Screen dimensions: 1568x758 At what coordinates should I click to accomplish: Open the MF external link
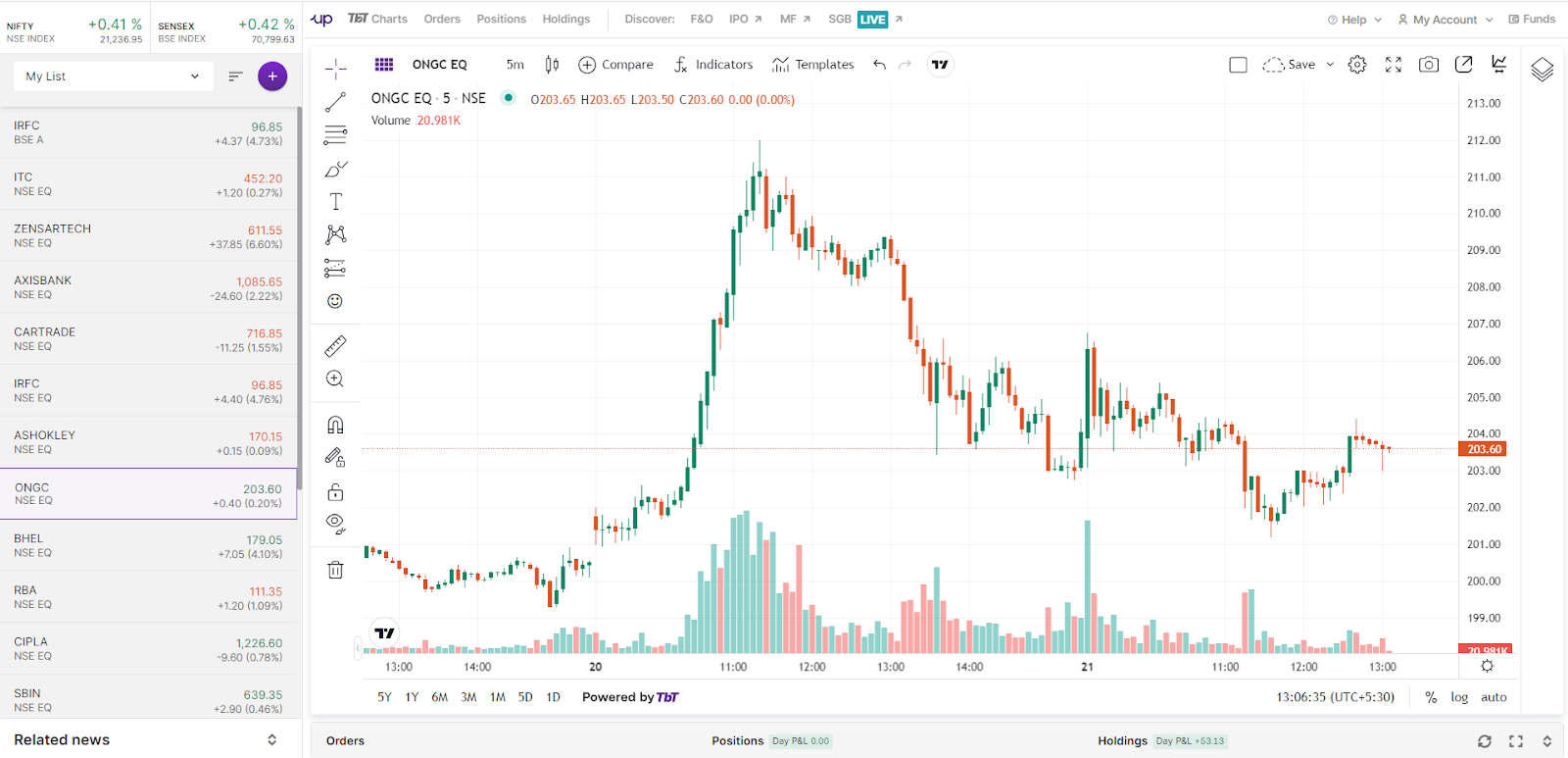(x=795, y=20)
